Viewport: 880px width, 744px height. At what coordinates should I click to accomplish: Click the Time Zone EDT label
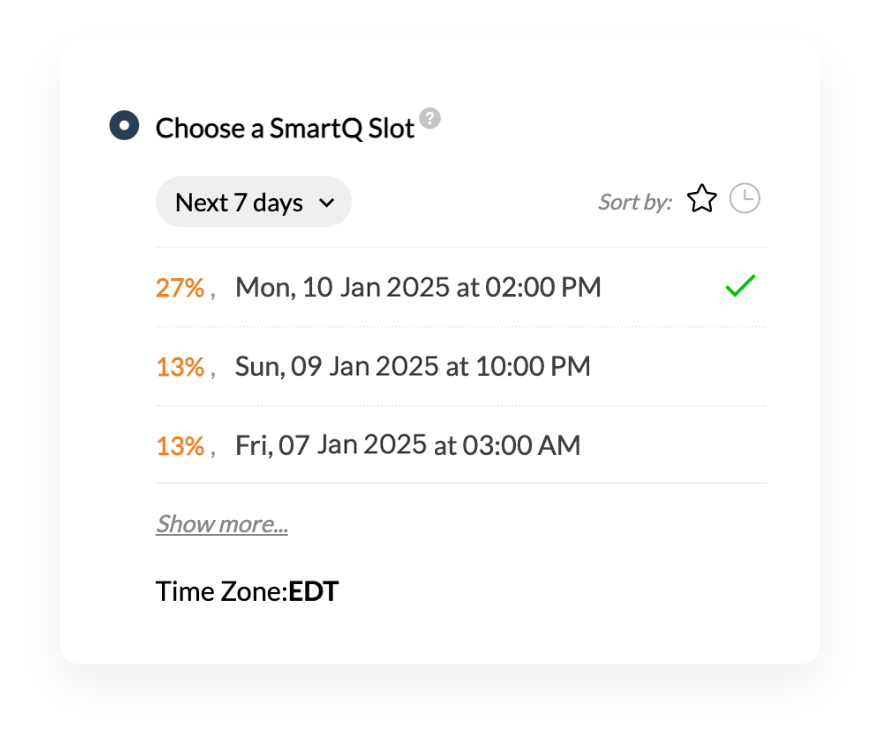pyautogui.click(x=247, y=591)
